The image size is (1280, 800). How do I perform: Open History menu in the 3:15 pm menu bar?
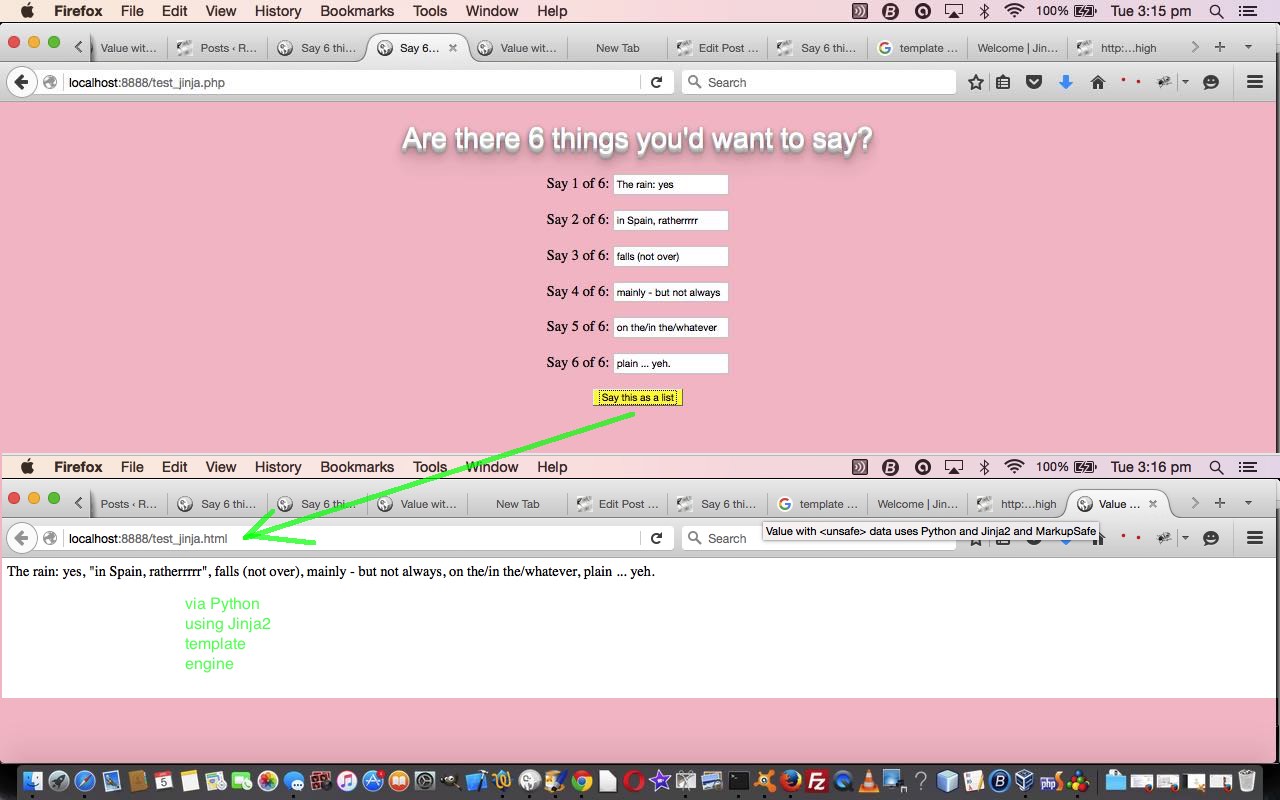(x=278, y=11)
